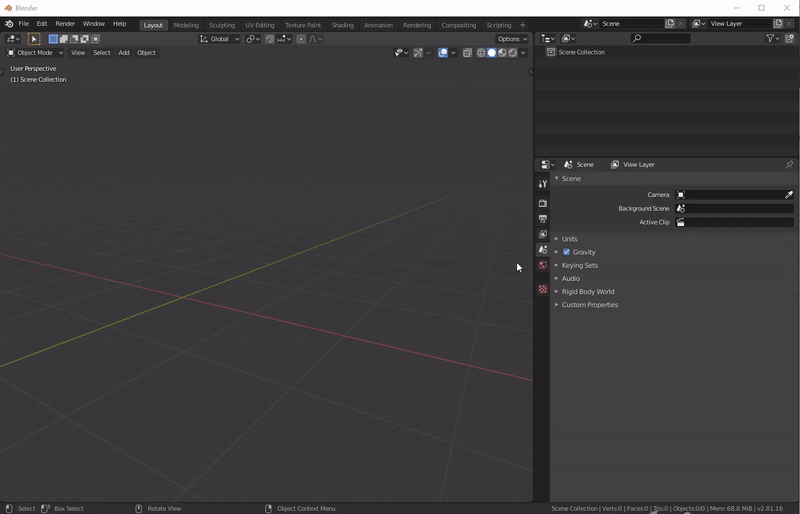Toggle snapping magnet button

coord(270,39)
